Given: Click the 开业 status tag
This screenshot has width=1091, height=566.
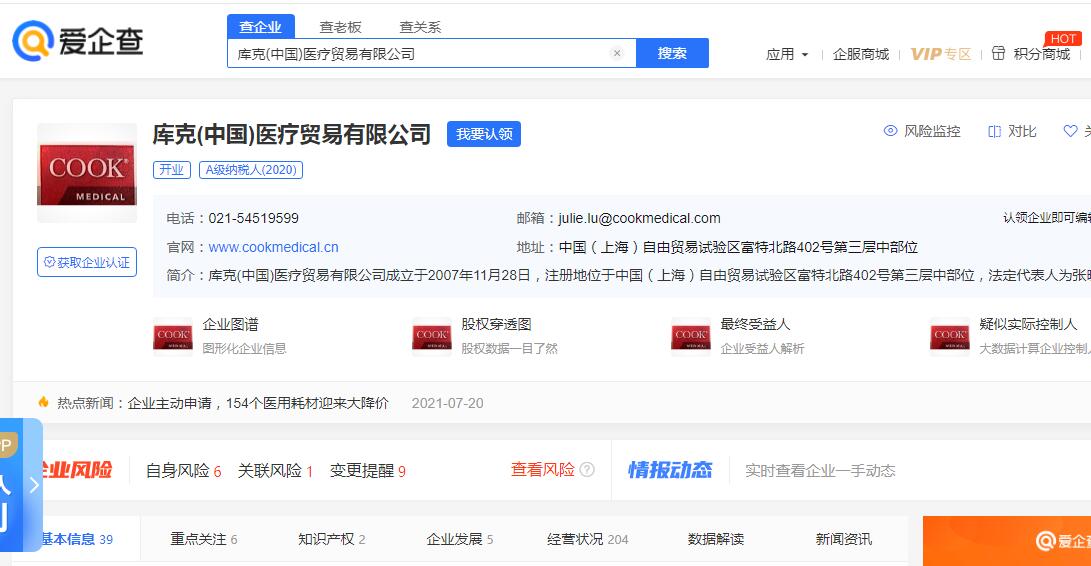Looking at the screenshot, I should click(x=172, y=170).
